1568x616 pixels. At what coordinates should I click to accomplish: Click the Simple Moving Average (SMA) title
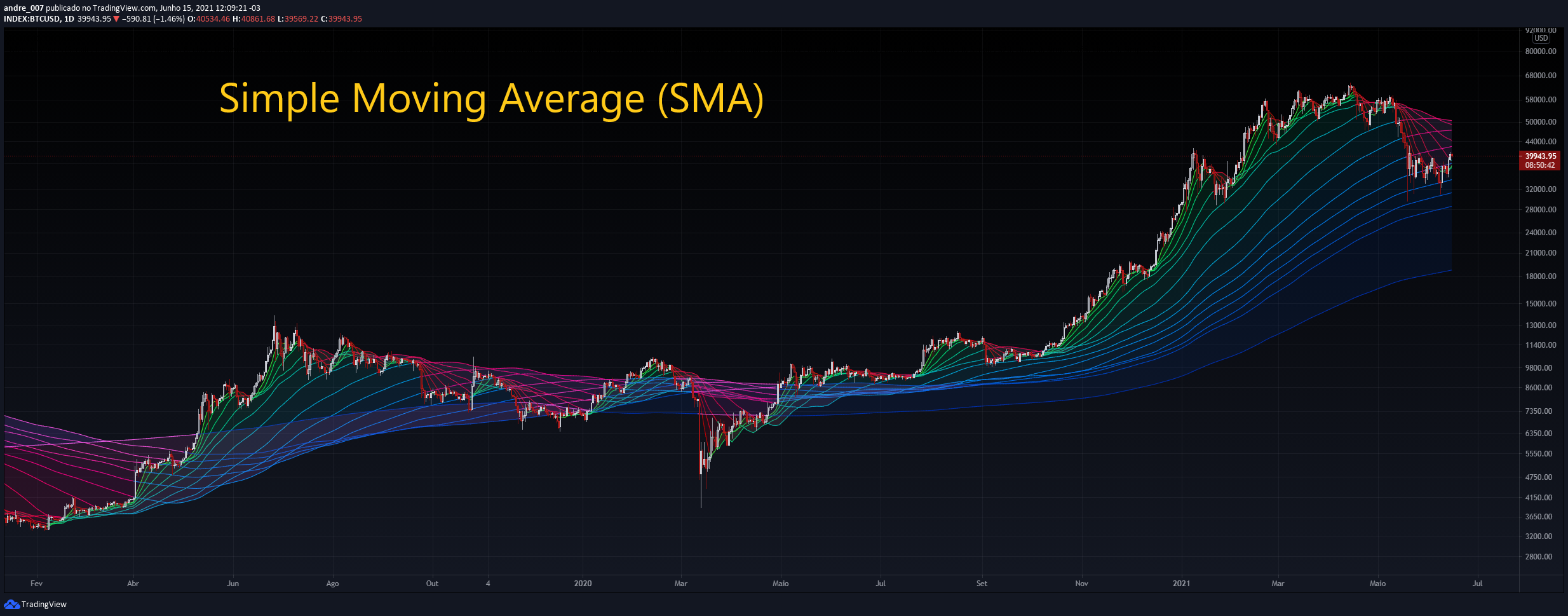click(491, 99)
